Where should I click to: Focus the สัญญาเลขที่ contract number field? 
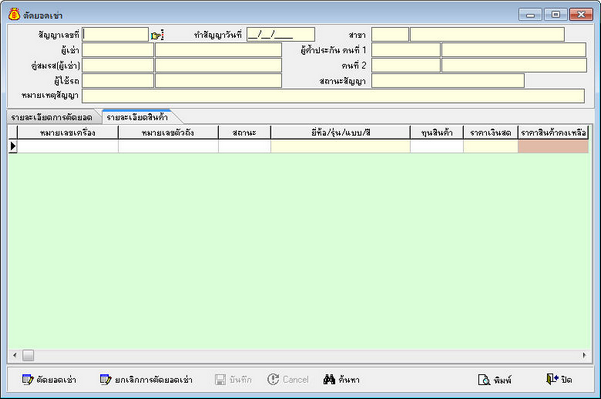(115, 34)
